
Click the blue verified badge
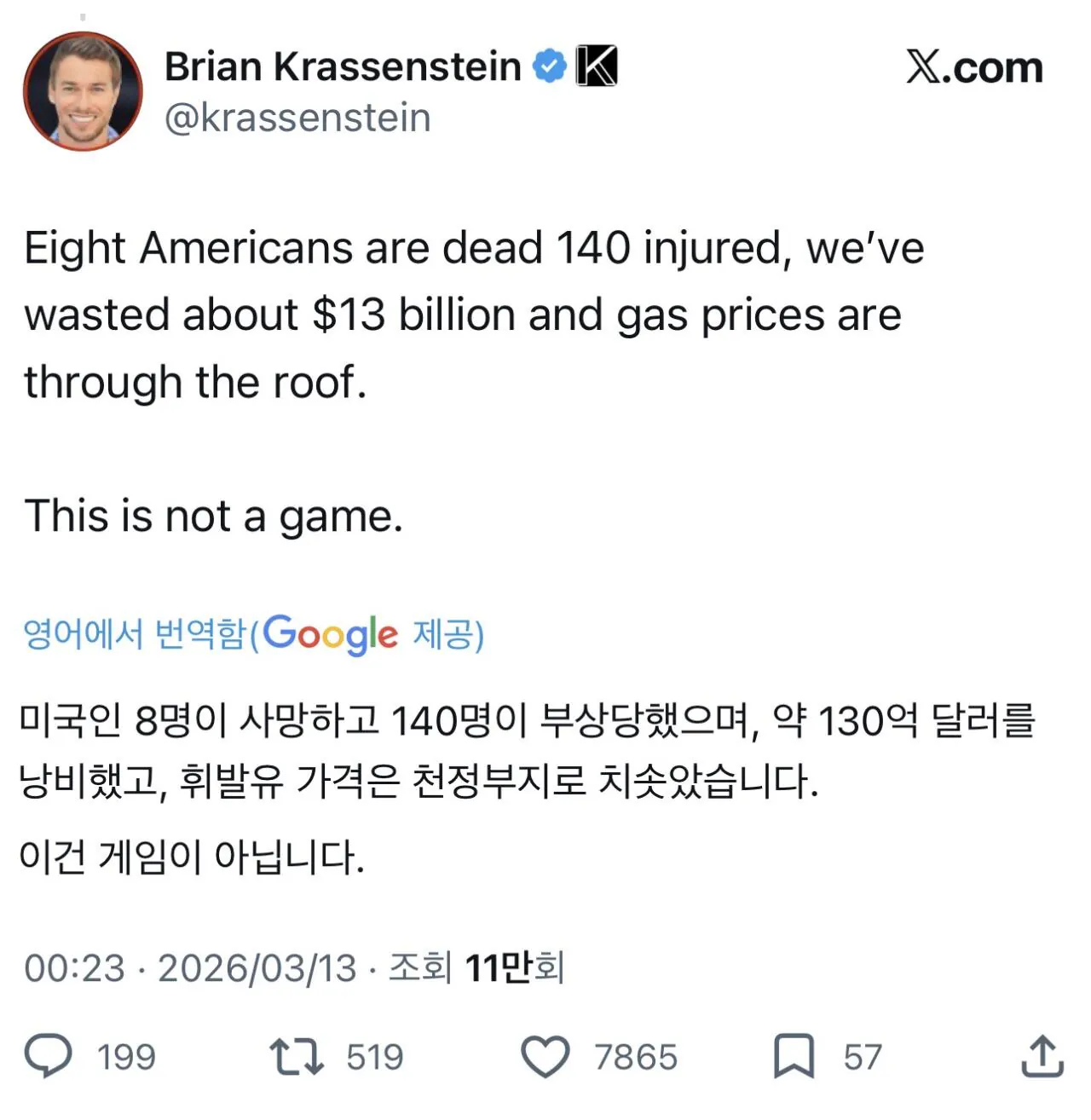[x=550, y=66]
